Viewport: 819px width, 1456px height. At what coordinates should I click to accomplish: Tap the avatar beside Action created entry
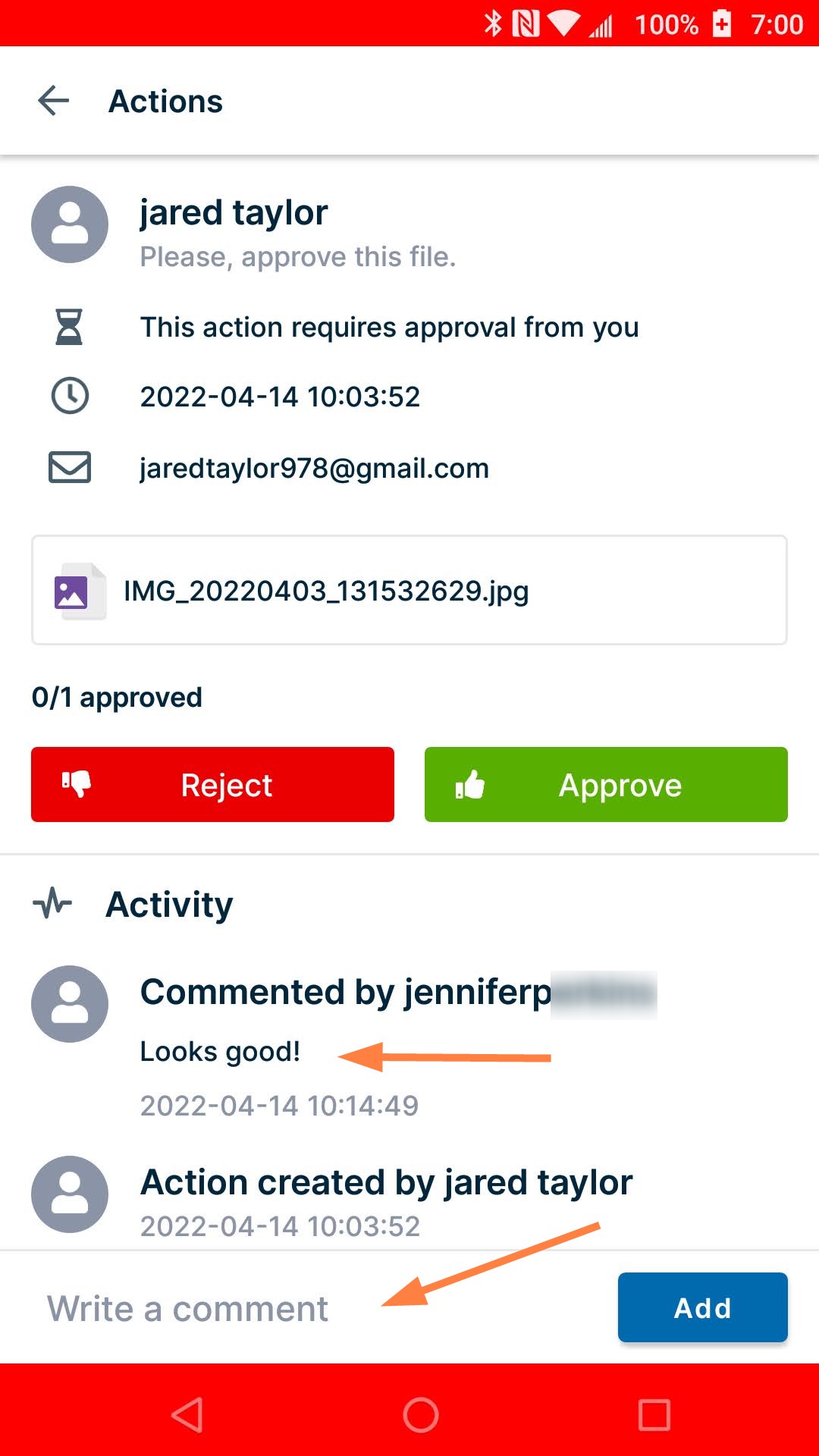[70, 1194]
